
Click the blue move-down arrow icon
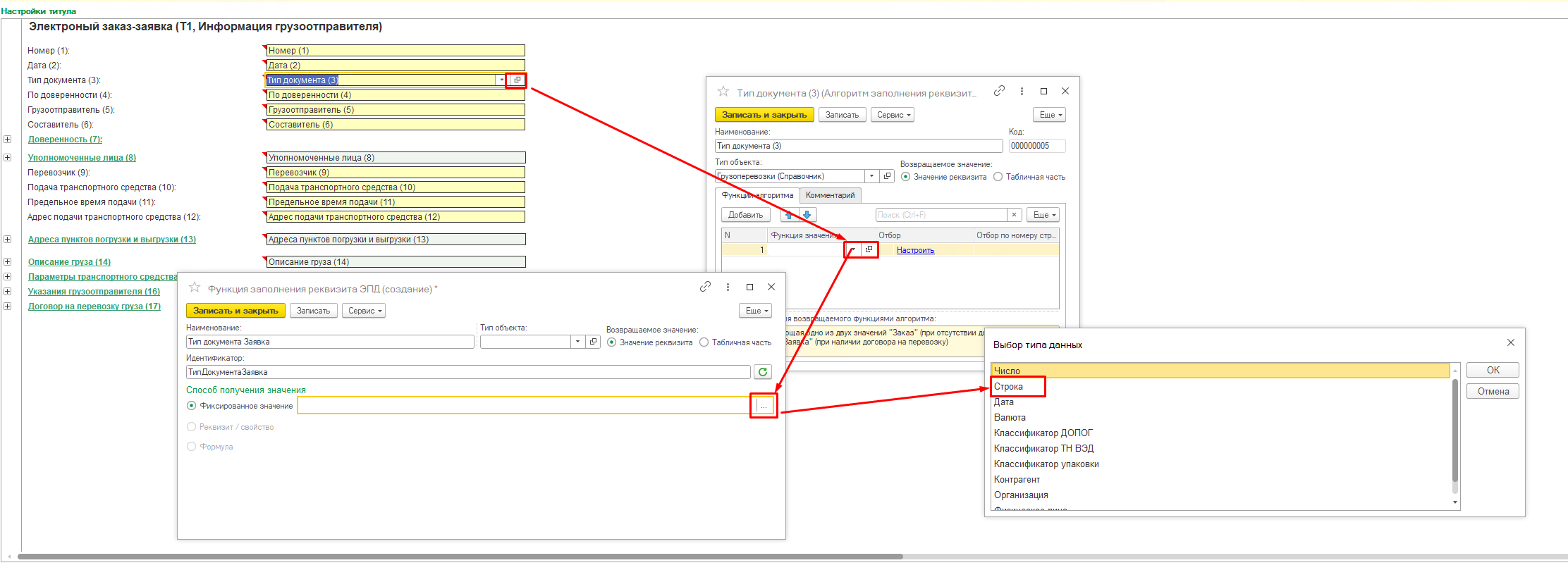click(807, 215)
